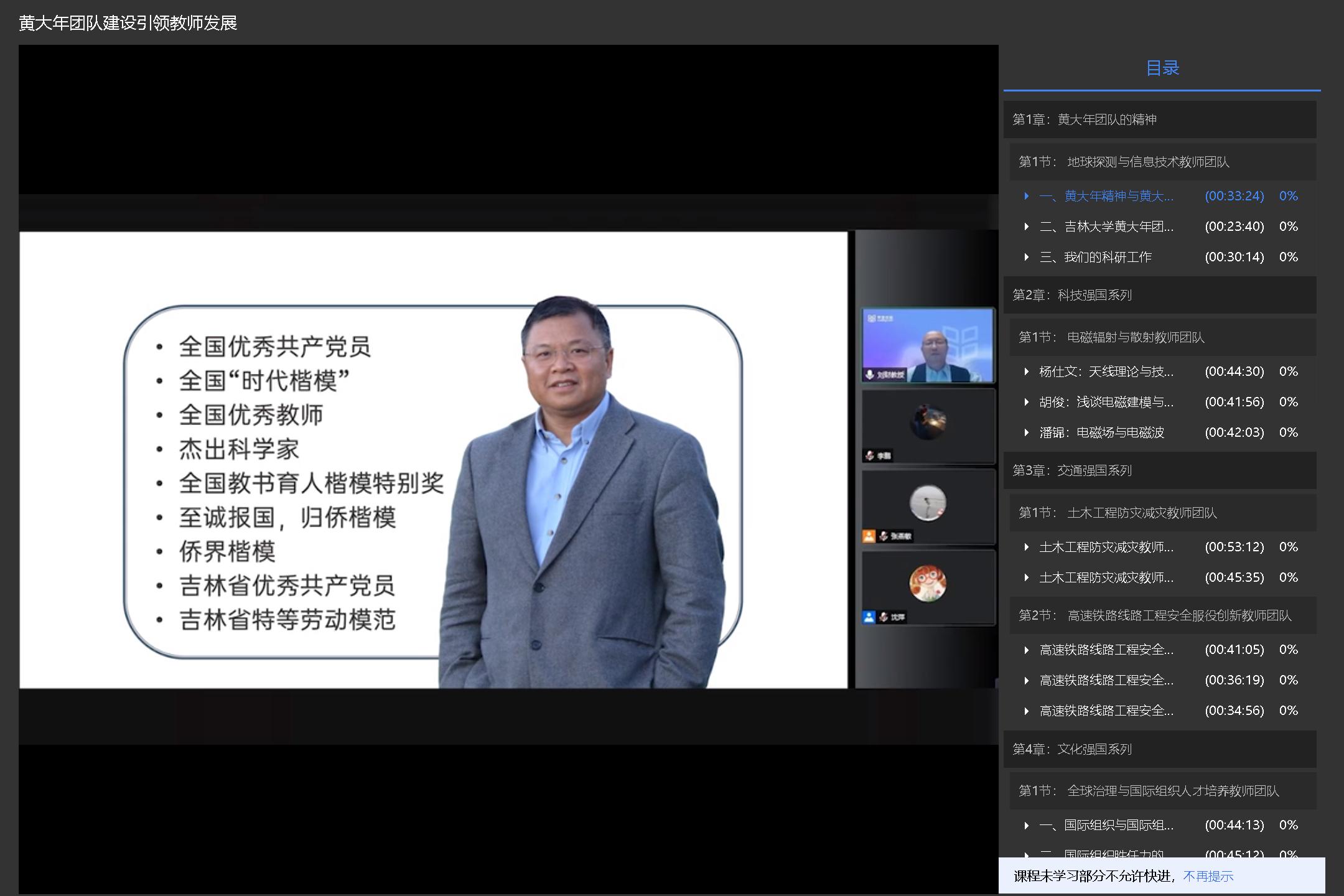
Task: Click slide bullet 全国教书育人楷模特别奖
Action: (x=311, y=483)
